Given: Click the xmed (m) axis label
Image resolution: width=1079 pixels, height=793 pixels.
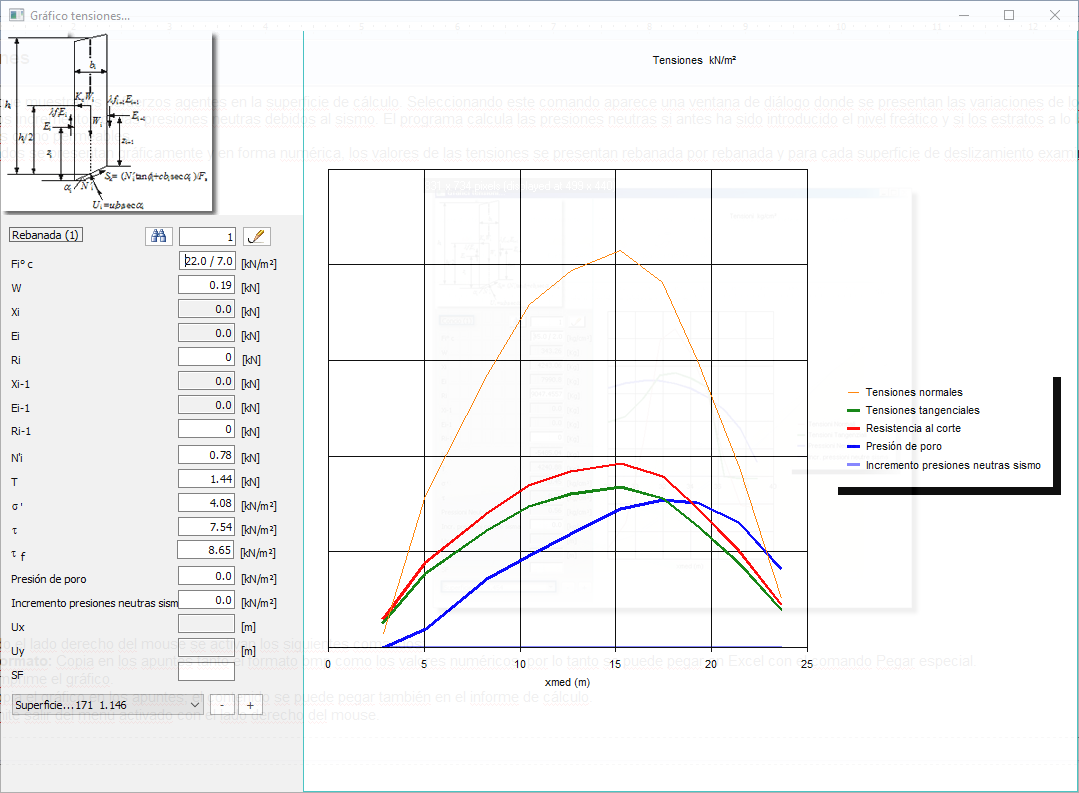Looking at the screenshot, I should point(567,682).
